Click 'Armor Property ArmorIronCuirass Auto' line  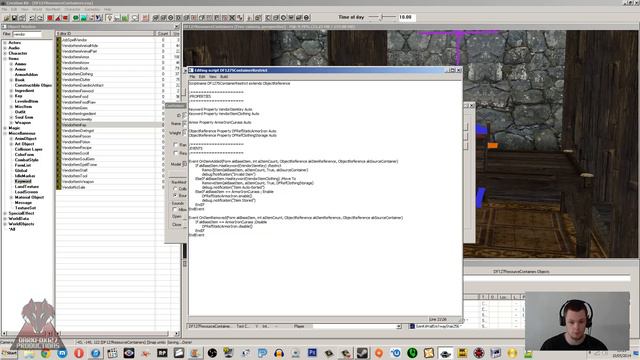[x=220, y=122]
